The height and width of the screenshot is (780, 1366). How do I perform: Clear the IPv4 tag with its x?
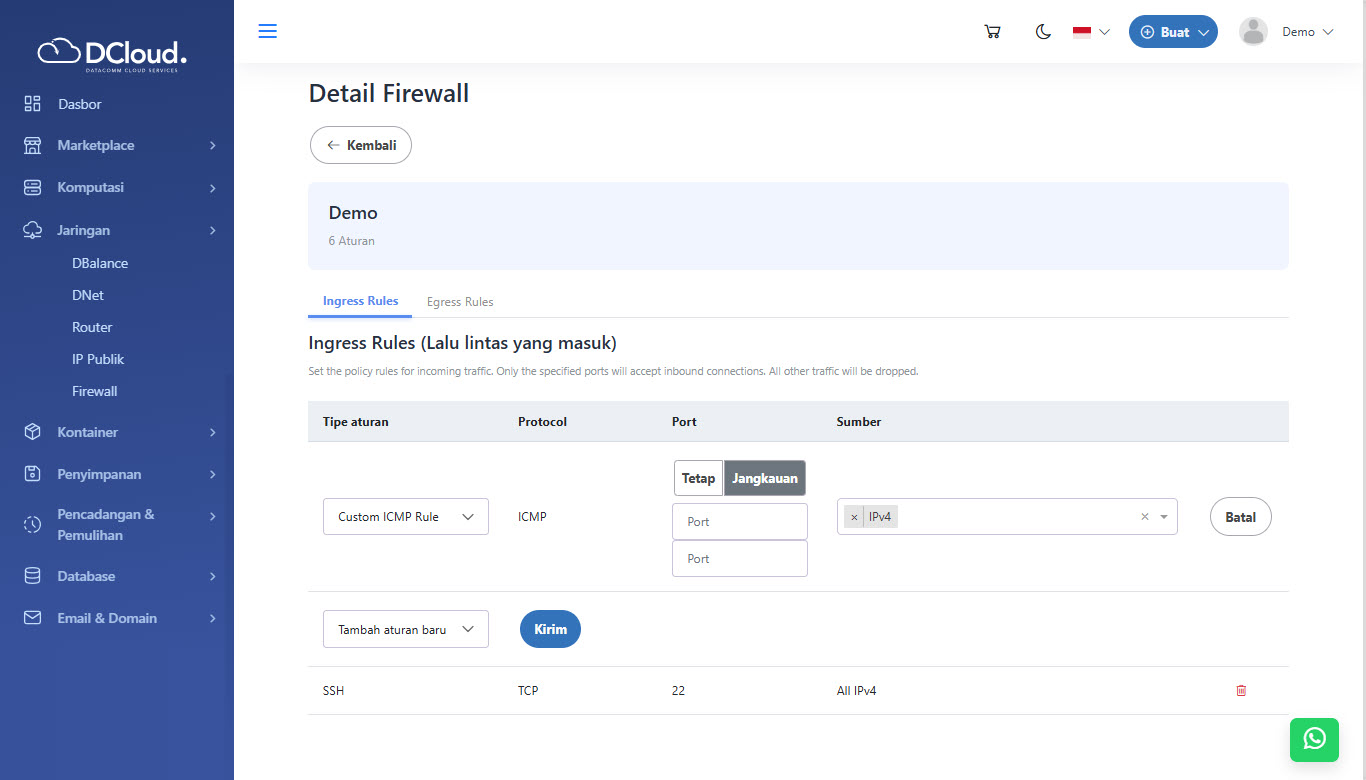pyautogui.click(x=854, y=517)
